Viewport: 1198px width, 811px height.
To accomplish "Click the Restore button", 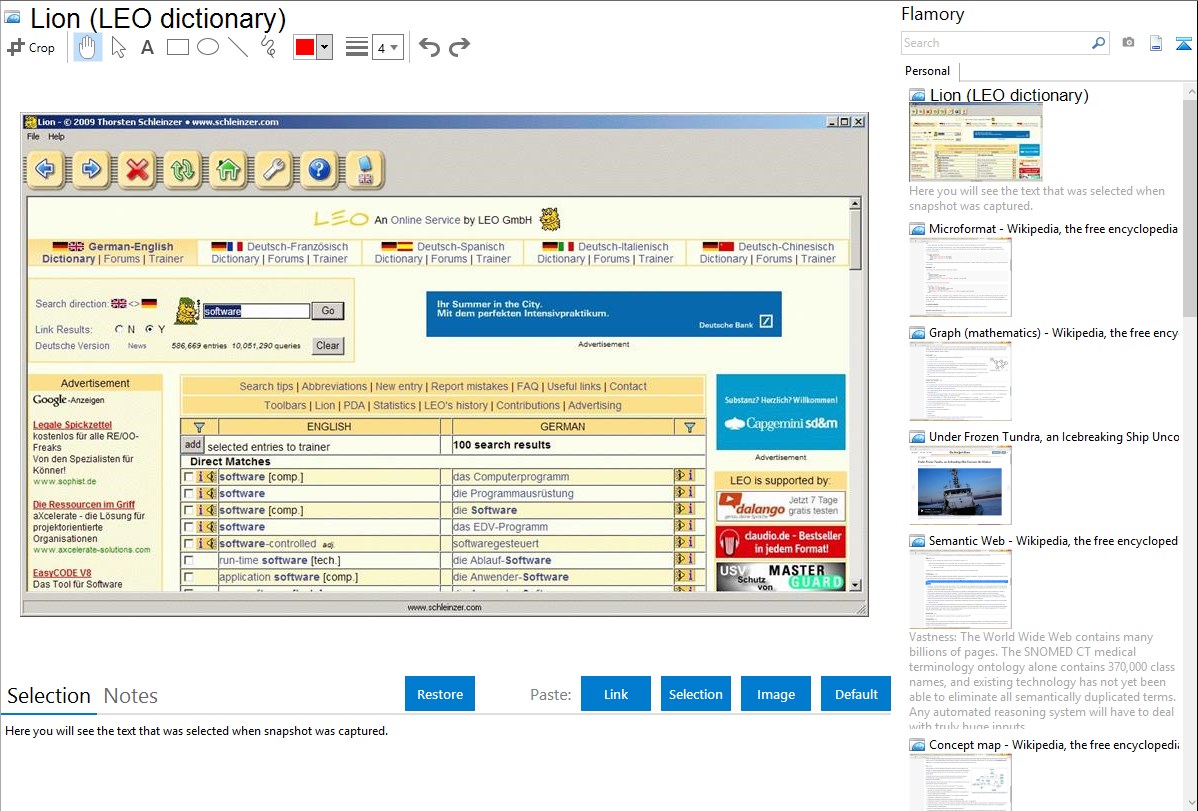I will point(440,694).
